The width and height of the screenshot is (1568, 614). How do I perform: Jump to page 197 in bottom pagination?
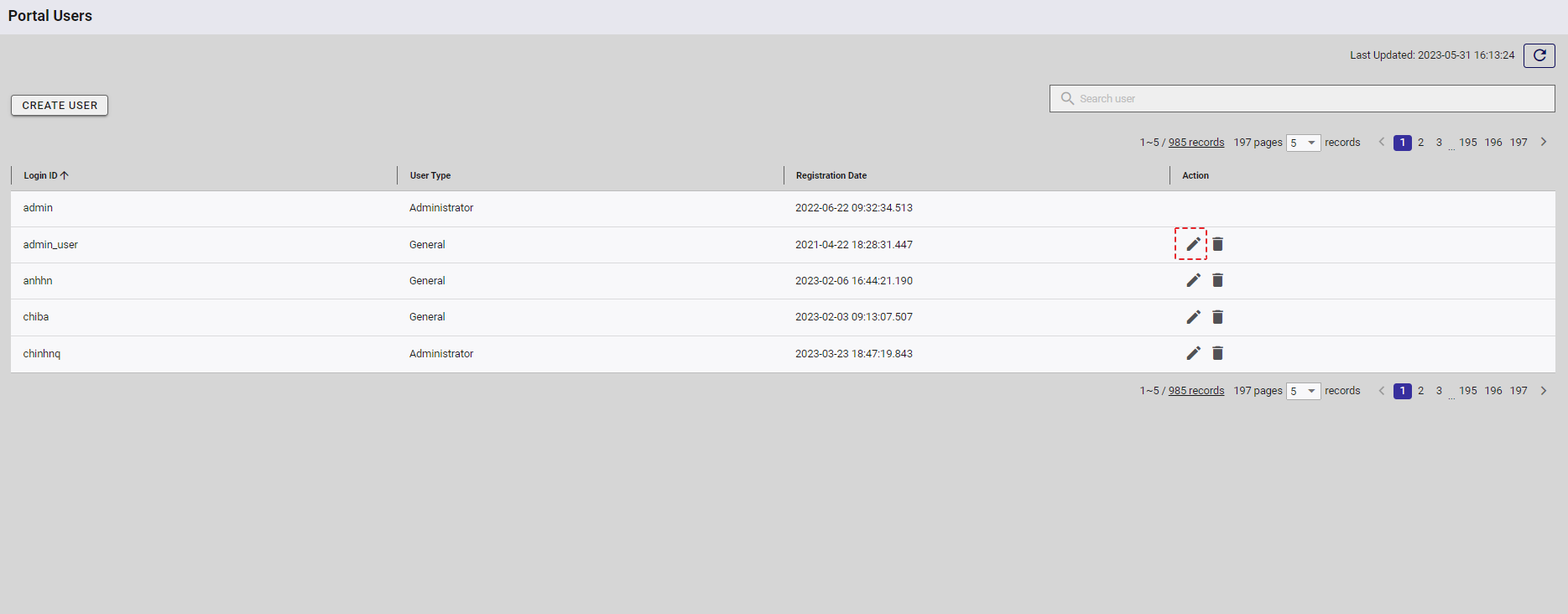click(x=1519, y=391)
